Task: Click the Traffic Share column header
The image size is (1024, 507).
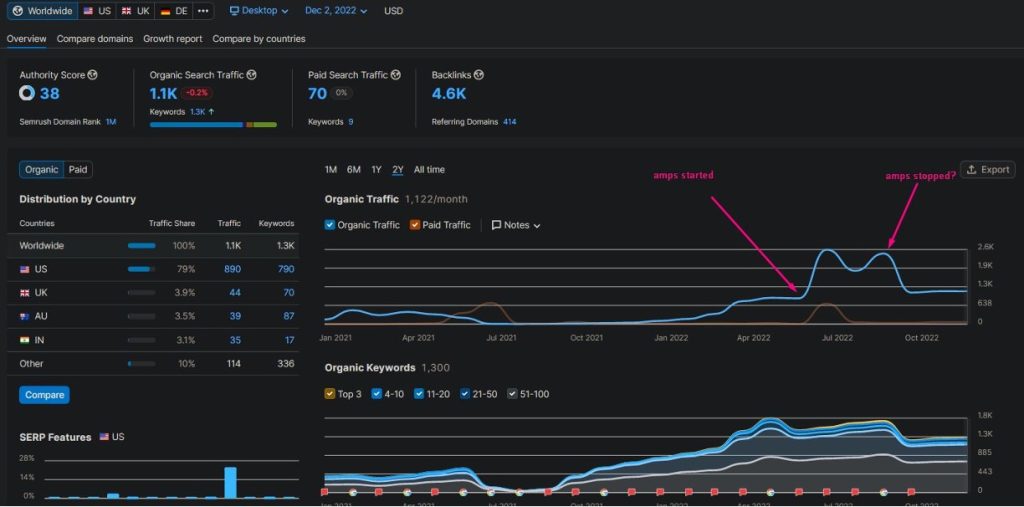Action: (x=172, y=223)
